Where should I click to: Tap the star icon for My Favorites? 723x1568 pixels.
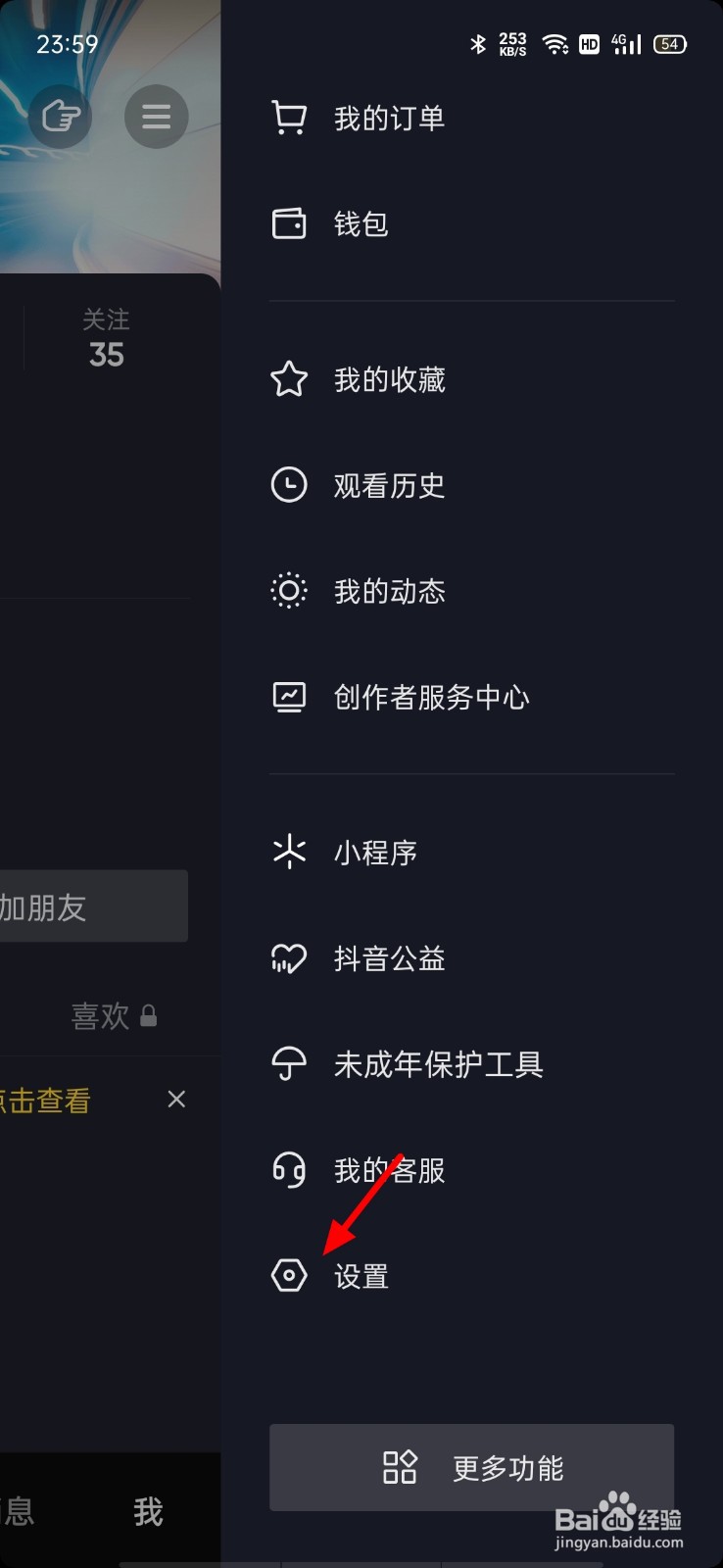tap(289, 379)
